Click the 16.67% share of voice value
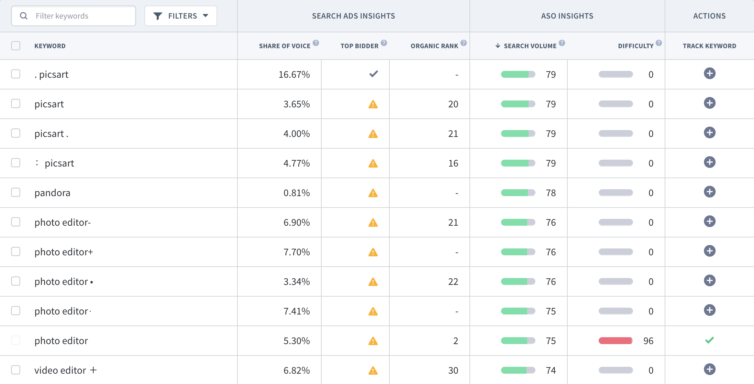This screenshot has height=384, width=754. 294,74
